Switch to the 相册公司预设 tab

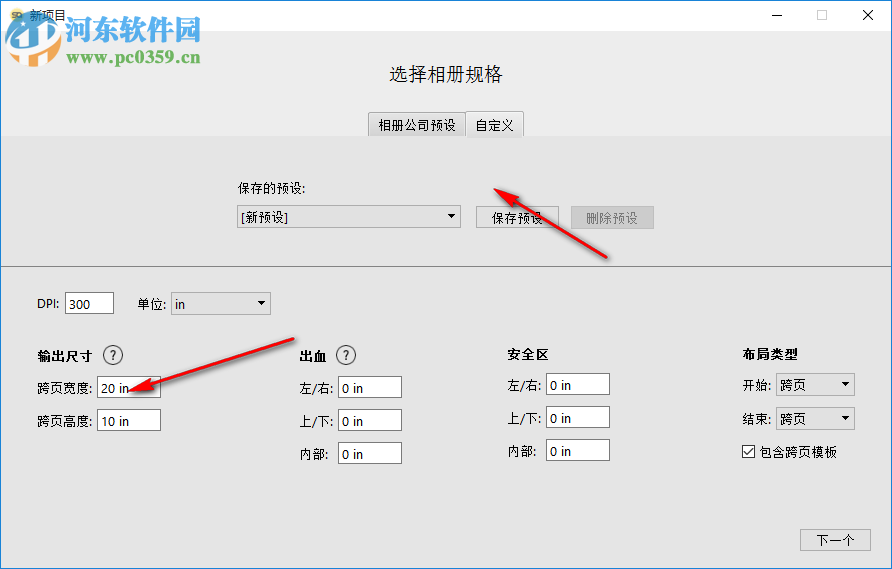click(417, 125)
